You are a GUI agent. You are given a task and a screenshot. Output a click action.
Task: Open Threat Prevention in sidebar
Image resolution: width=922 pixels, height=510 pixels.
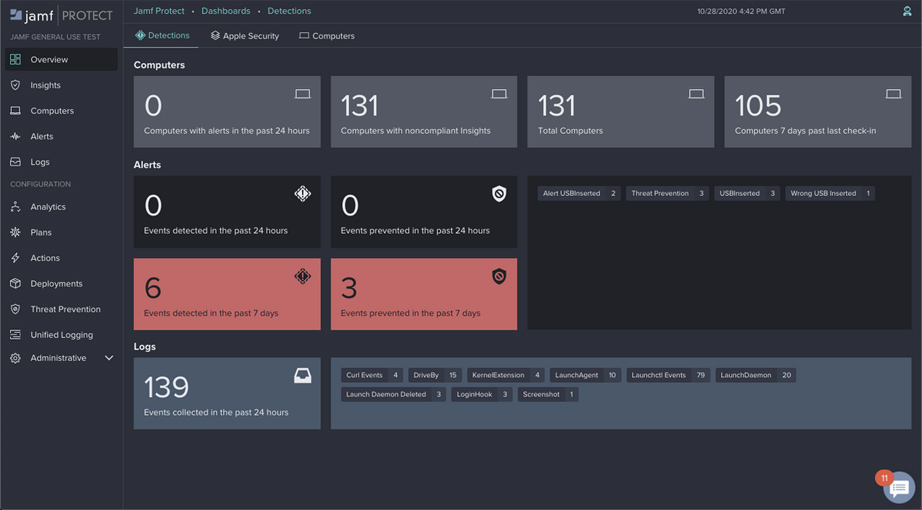65,309
